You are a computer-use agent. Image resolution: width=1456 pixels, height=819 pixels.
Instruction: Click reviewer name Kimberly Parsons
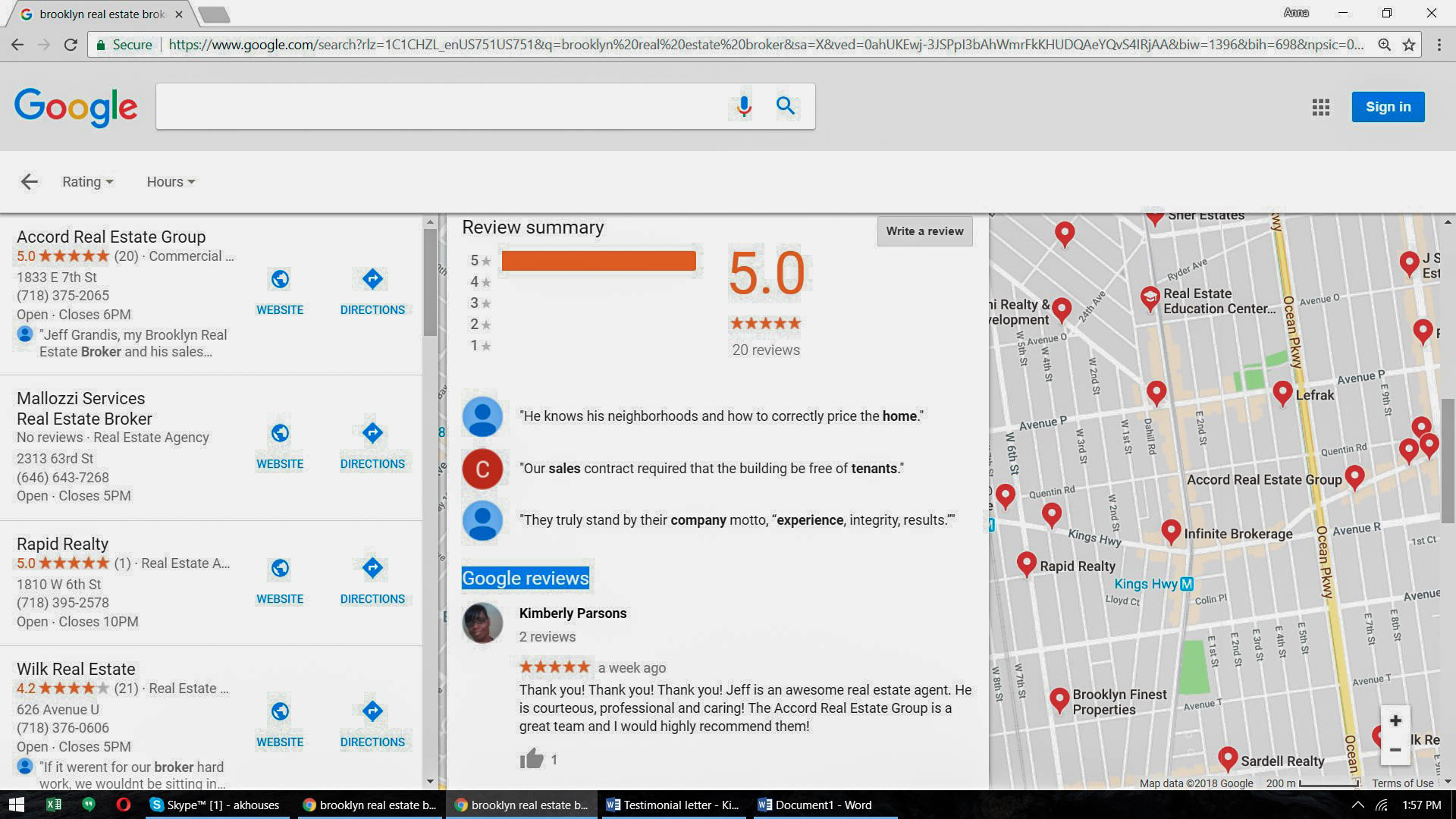tap(573, 613)
